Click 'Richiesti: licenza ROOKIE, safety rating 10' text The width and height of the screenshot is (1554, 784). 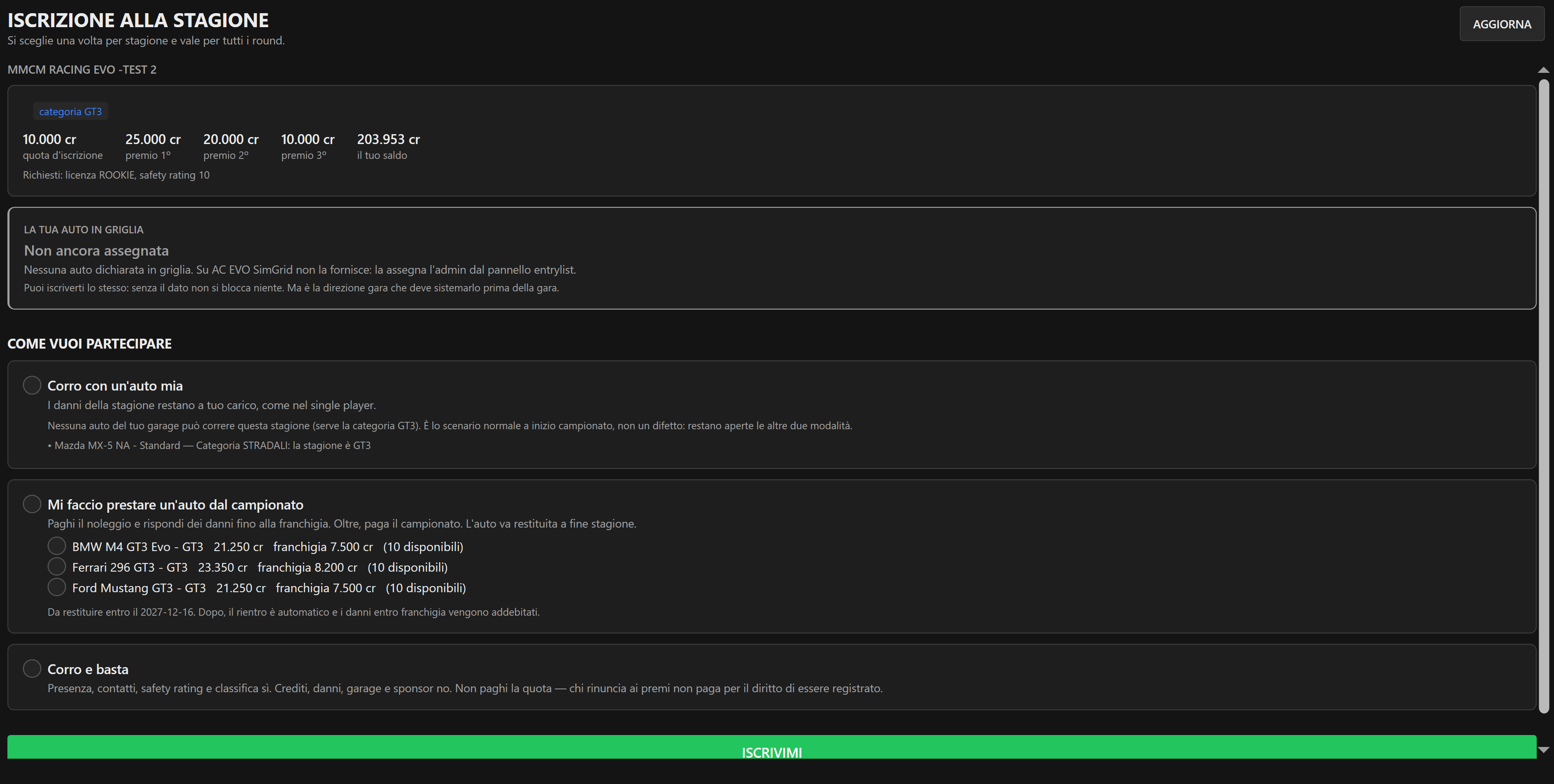coord(116,175)
